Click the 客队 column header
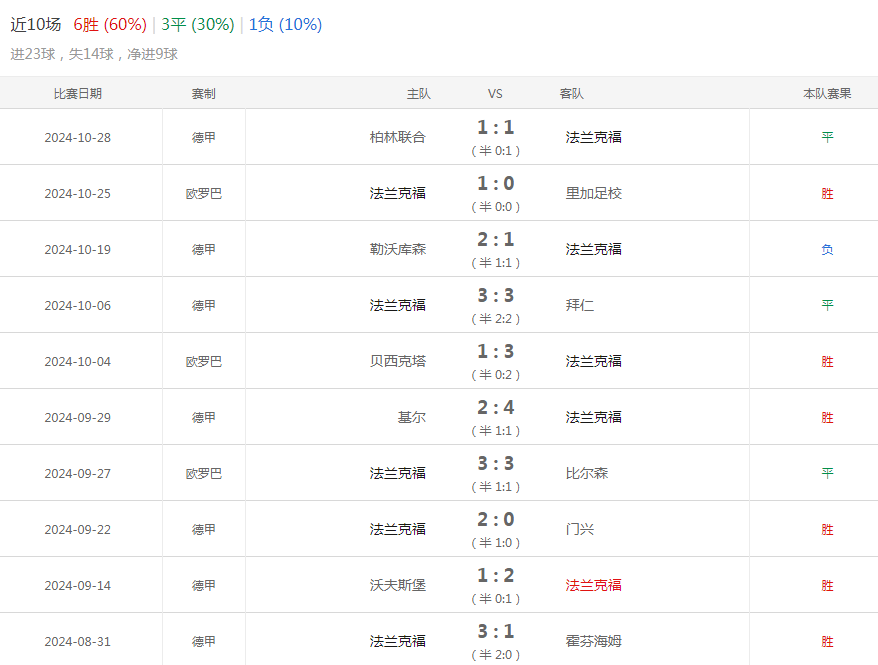This screenshot has width=878, height=665. coord(572,93)
